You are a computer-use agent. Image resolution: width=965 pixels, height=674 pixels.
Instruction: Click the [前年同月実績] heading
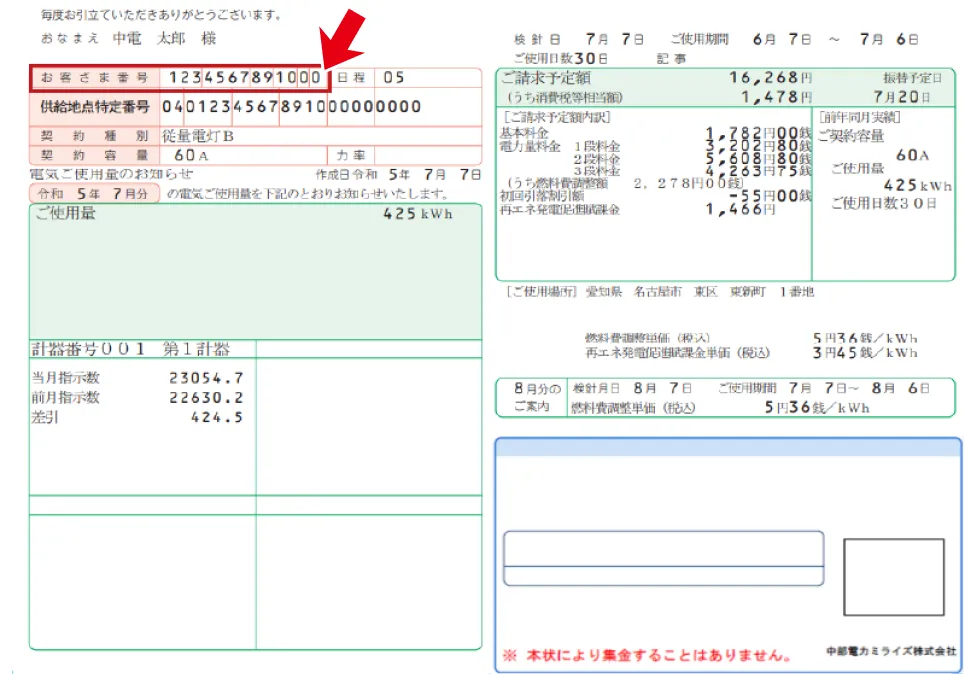[x=859, y=117]
